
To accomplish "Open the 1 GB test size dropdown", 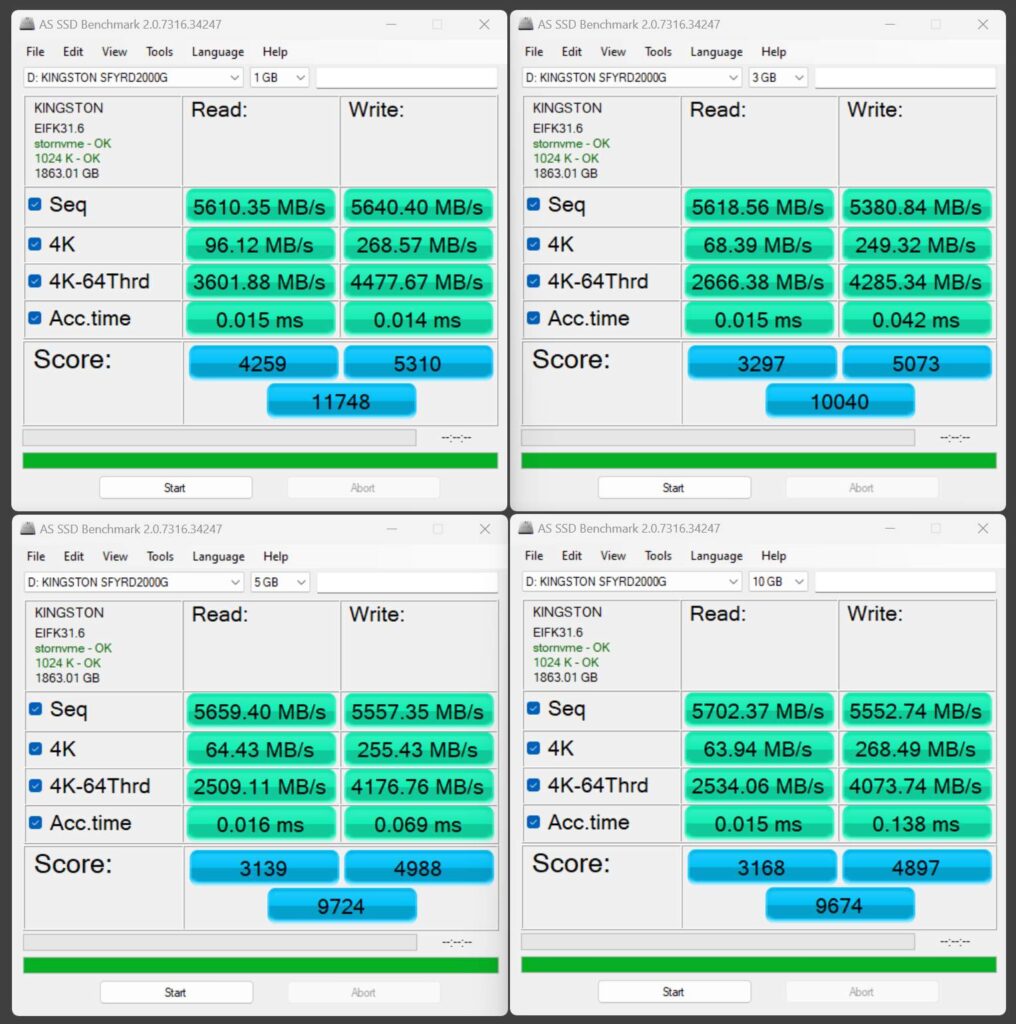I will [279, 78].
